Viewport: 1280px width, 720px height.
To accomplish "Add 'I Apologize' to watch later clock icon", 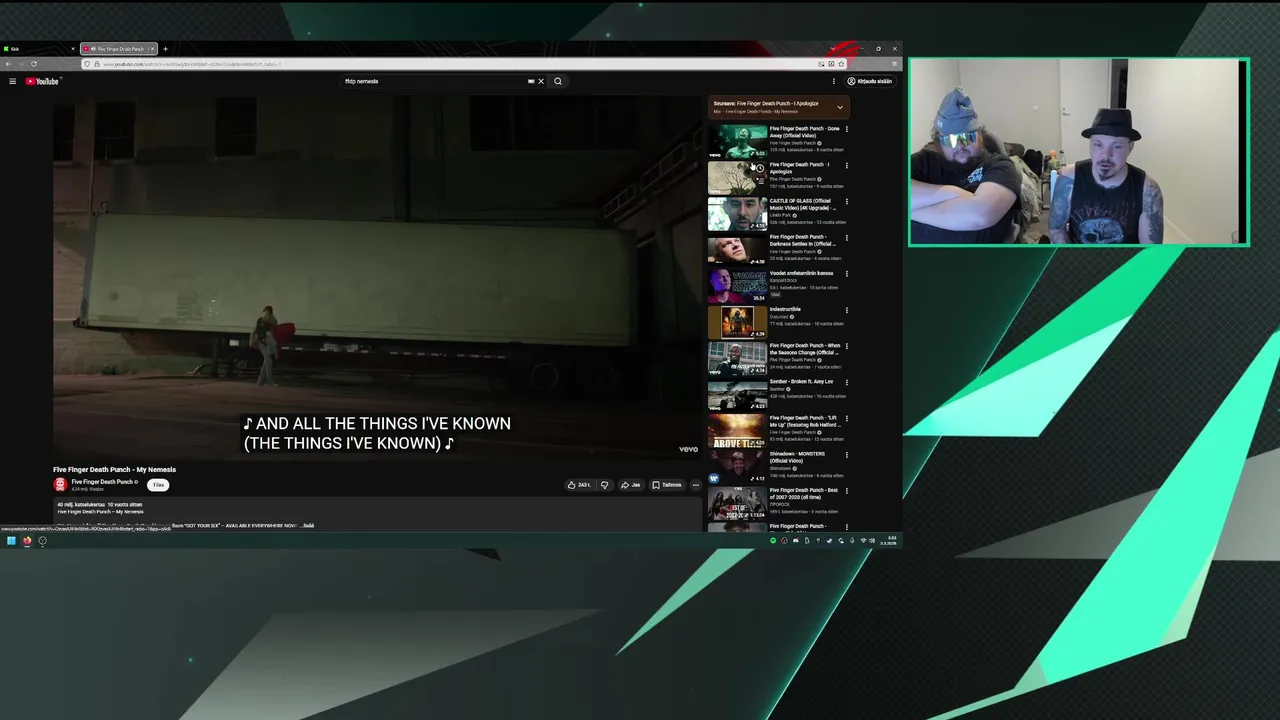I will point(760,168).
